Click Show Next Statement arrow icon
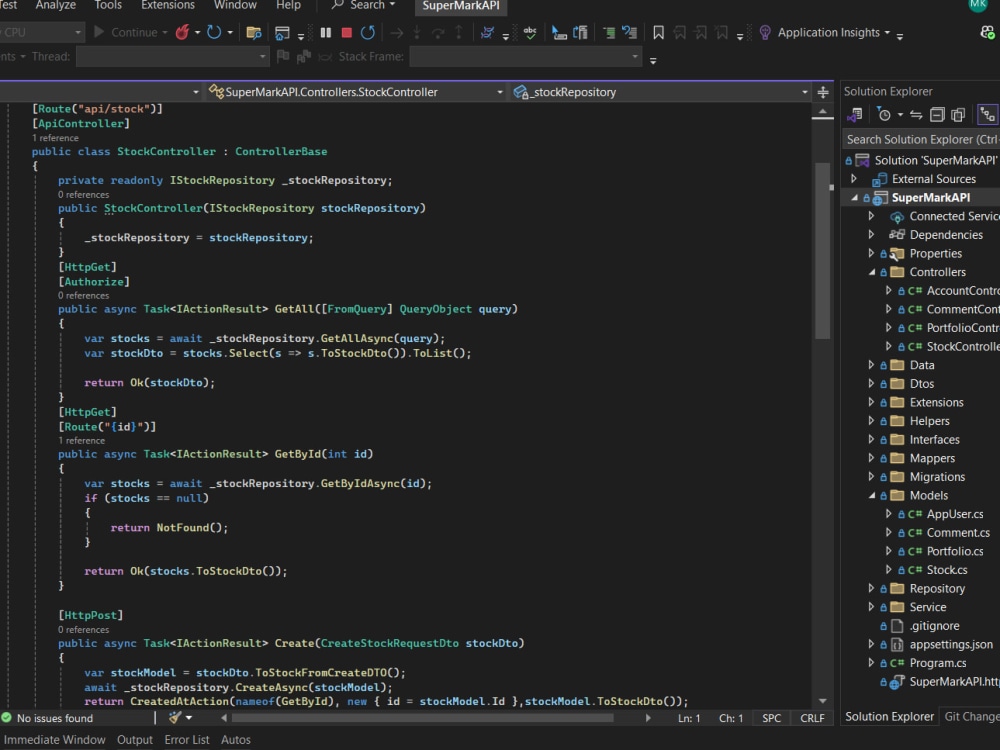1000x750 pixels. pos(397,33)
